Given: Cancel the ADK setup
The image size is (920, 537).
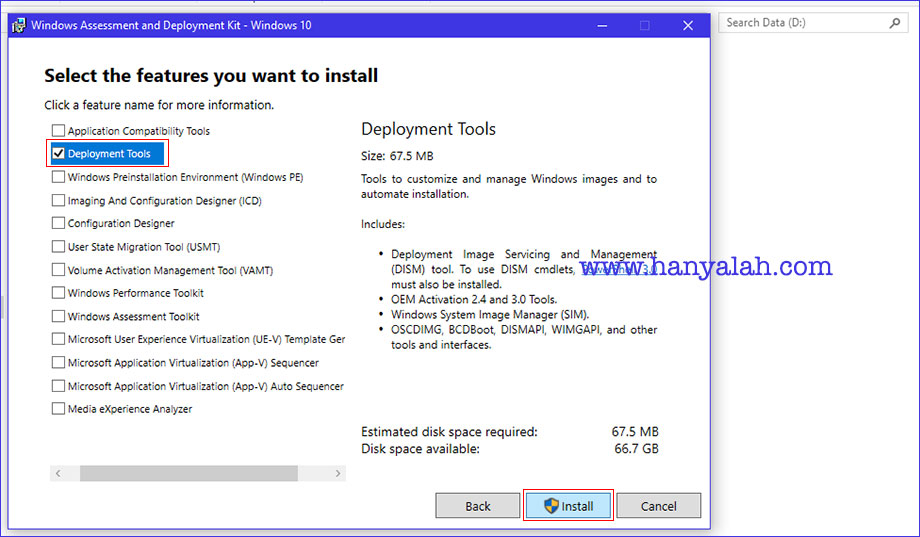Looking at the screenshot, I should pos(658,506).
